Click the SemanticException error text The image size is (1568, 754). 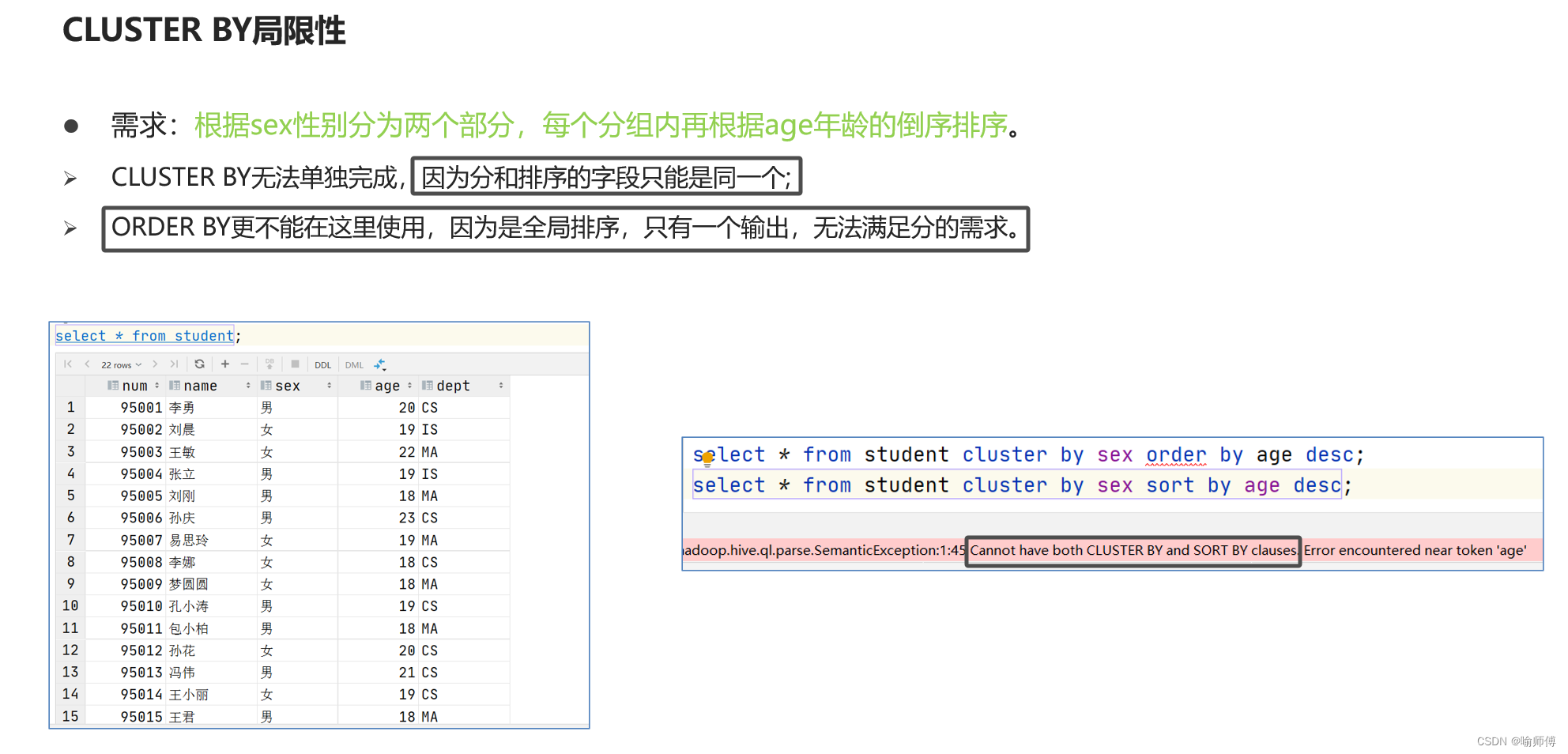click(x=823, y=550)
